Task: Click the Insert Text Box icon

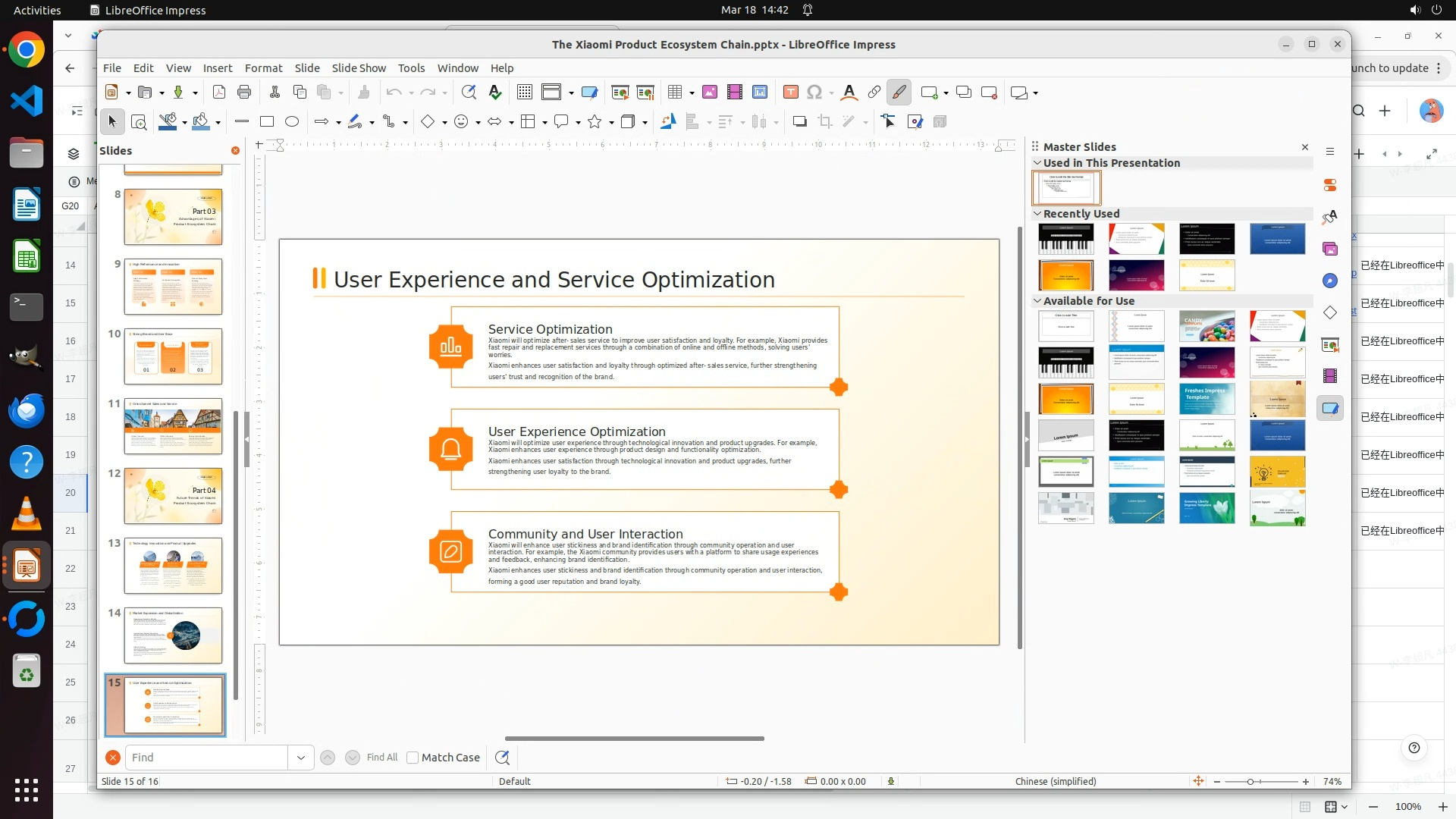Action: [x=790, y=93]
